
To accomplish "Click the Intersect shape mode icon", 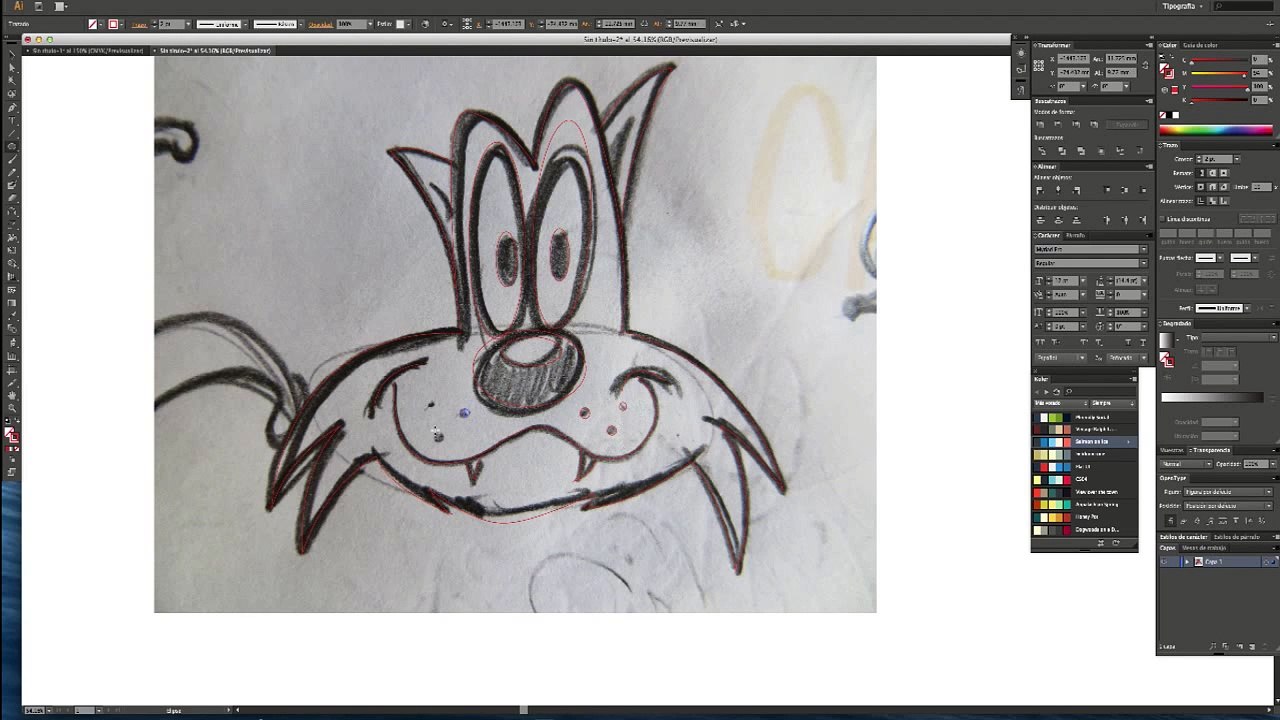I will pyautogui.click(x=1076, y=124).
